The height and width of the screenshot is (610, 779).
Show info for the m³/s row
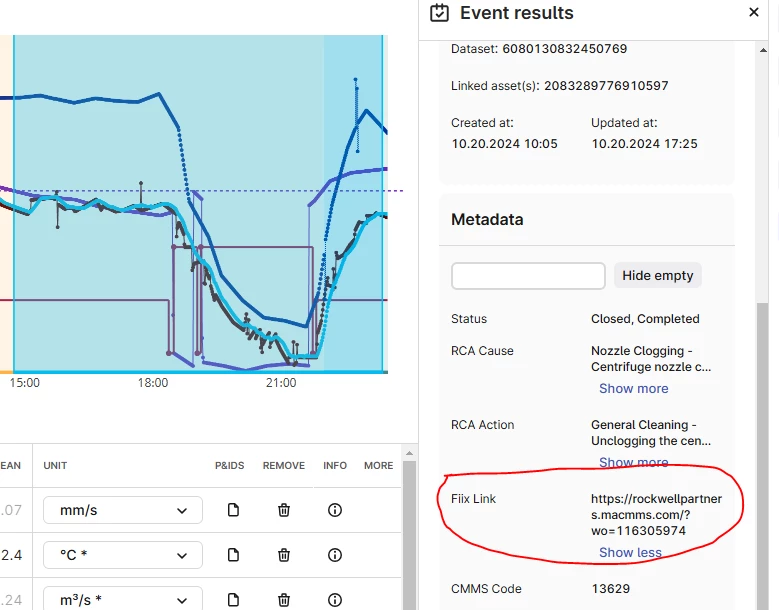pyautogui.click(x=335, y=600)
